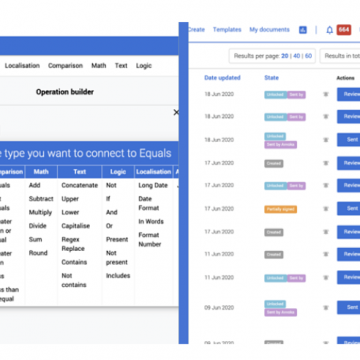
Task: Click trash icon on first Created row
Action: point(326,163)
